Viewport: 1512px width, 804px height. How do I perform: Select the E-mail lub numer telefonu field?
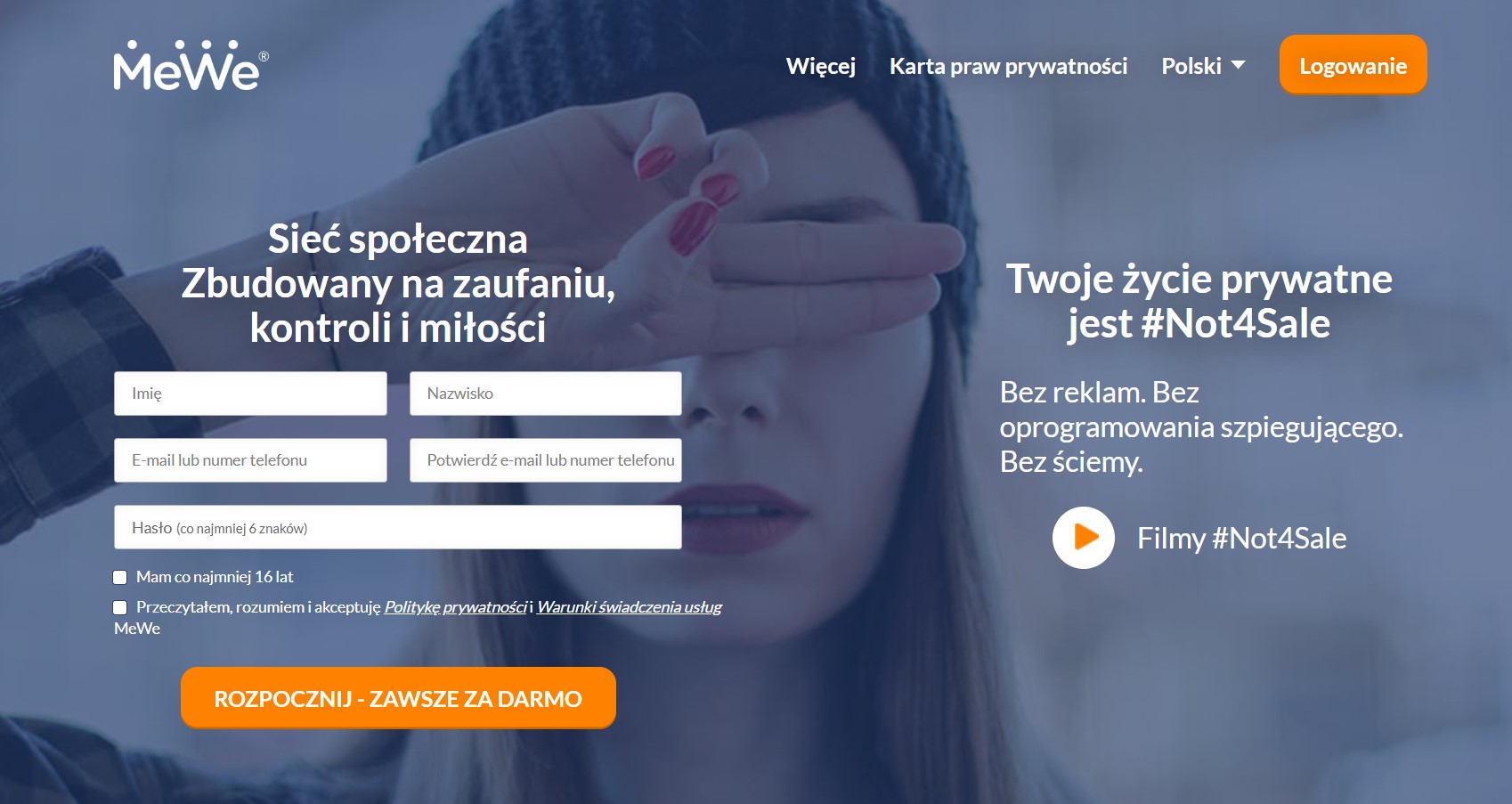pyautogui.click(x=250, y=460)
